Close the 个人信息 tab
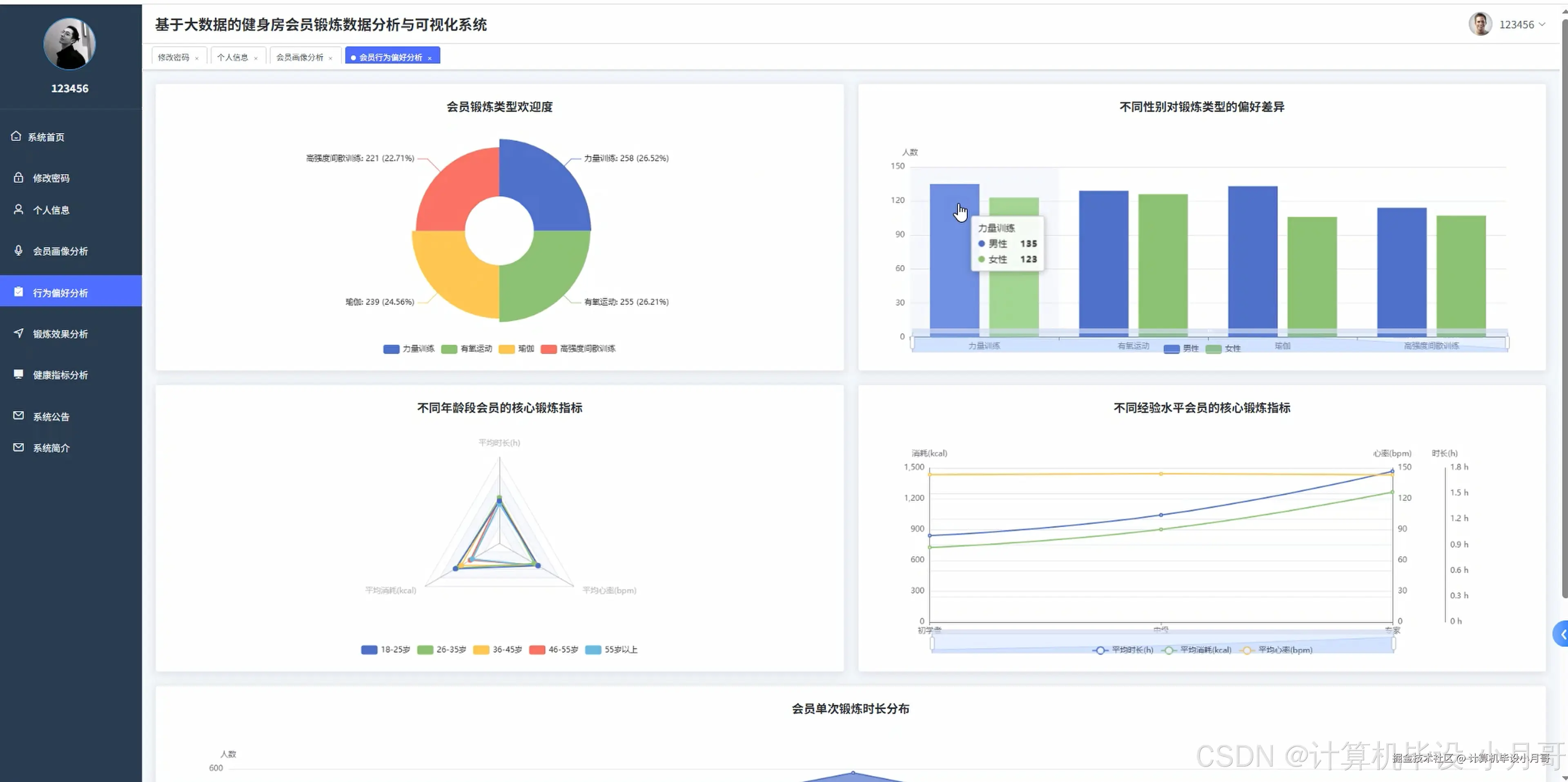1568x782 pixels. click(x=256, y=58)
